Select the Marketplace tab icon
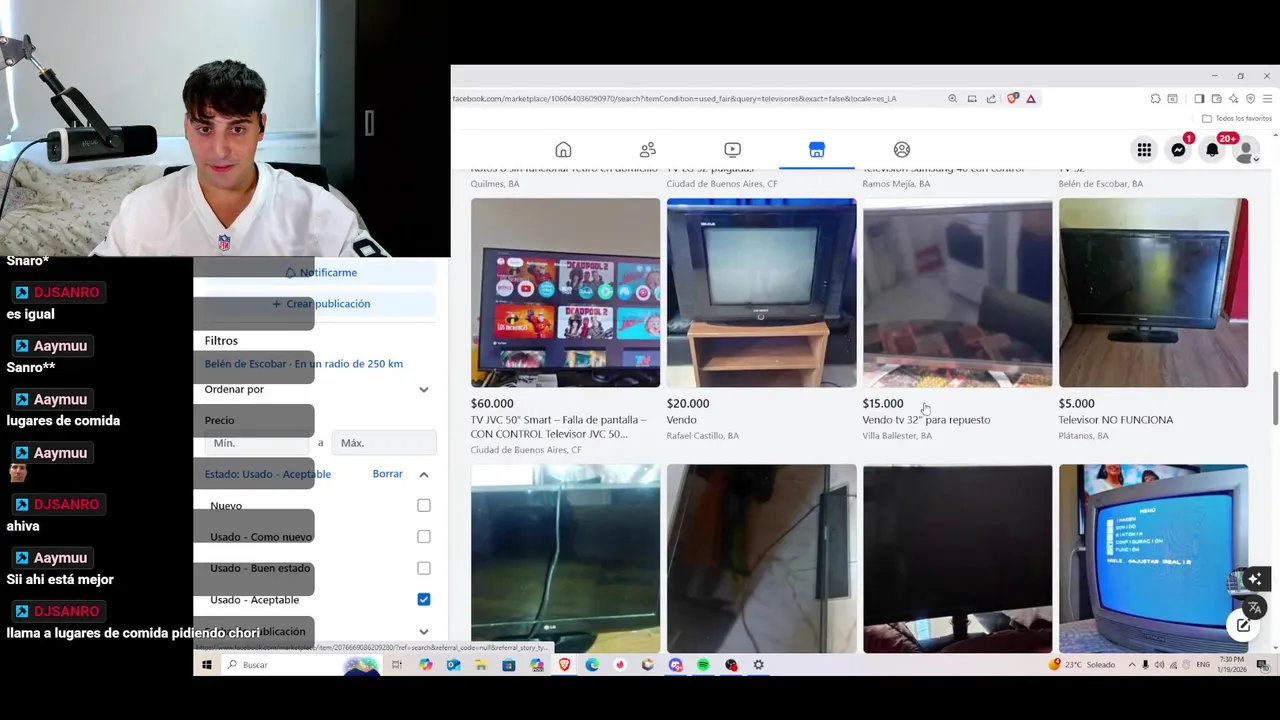Screen dimensions: 1280x720 click(817, 150)
